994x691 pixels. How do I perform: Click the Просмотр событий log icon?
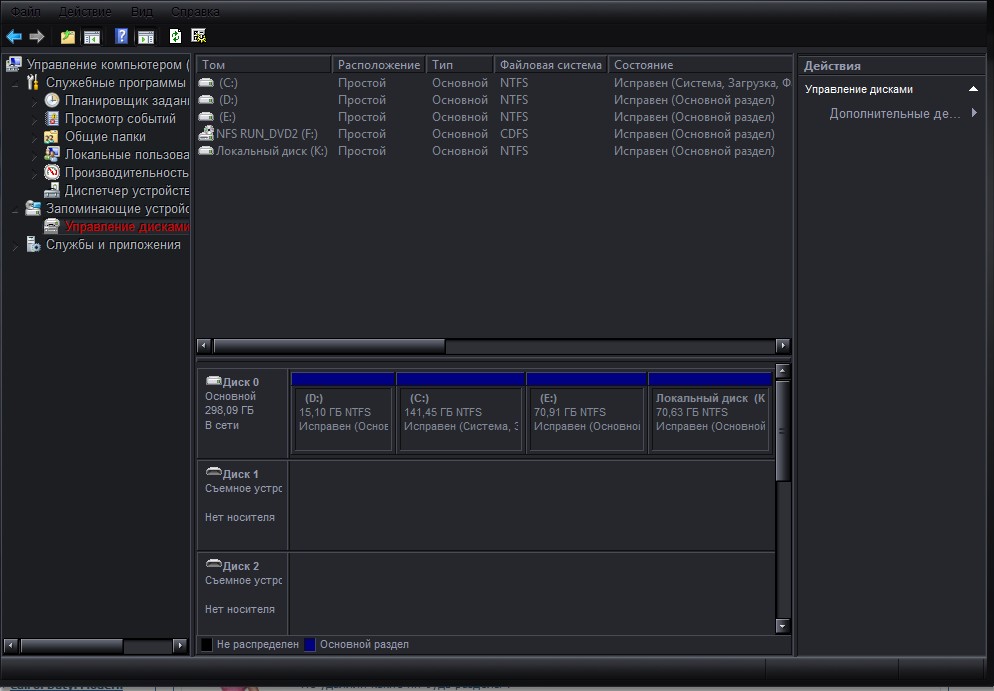tap(52, 119)
